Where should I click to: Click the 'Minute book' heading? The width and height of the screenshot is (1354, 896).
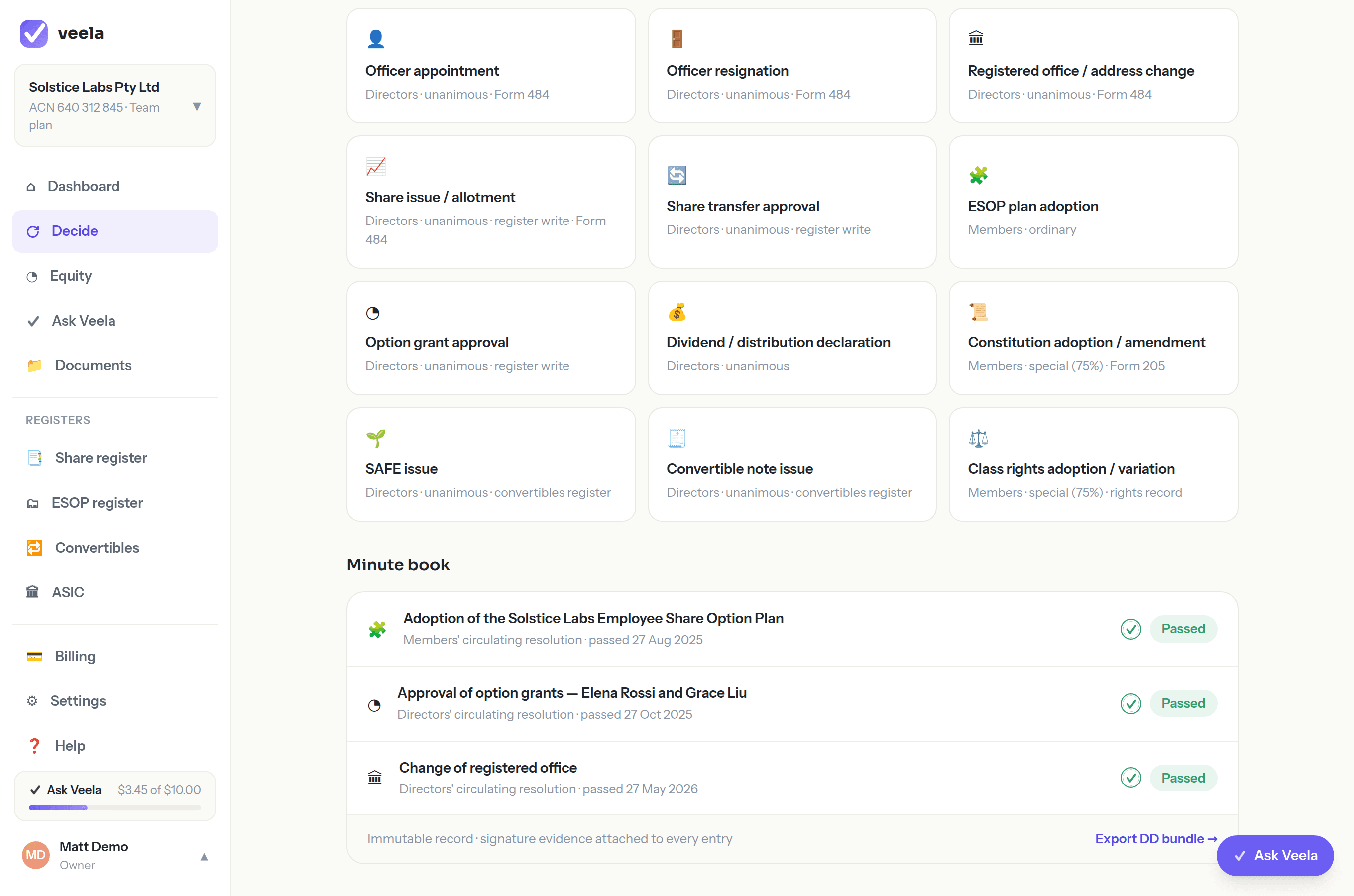[x=398, y=565]
